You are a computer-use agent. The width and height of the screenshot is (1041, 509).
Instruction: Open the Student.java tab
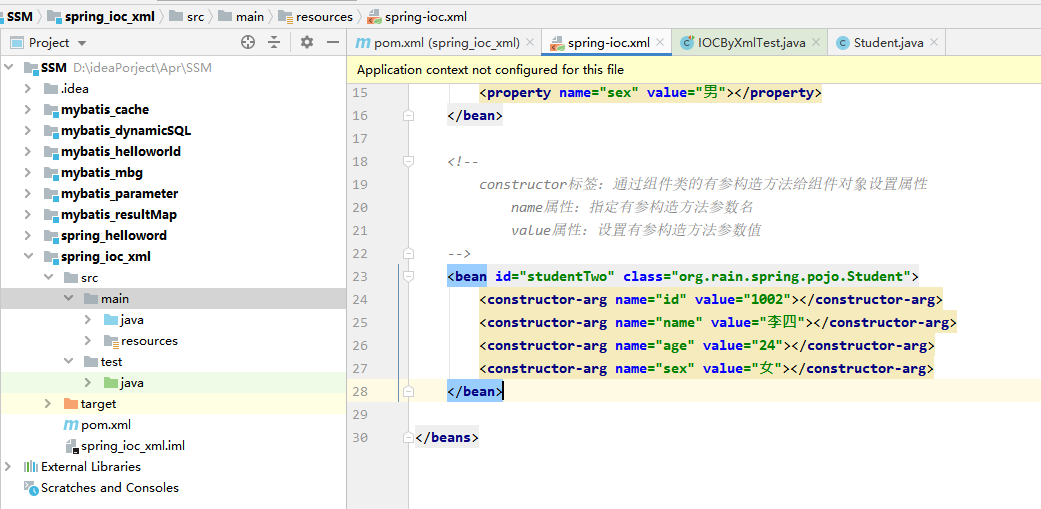point(888,43)
